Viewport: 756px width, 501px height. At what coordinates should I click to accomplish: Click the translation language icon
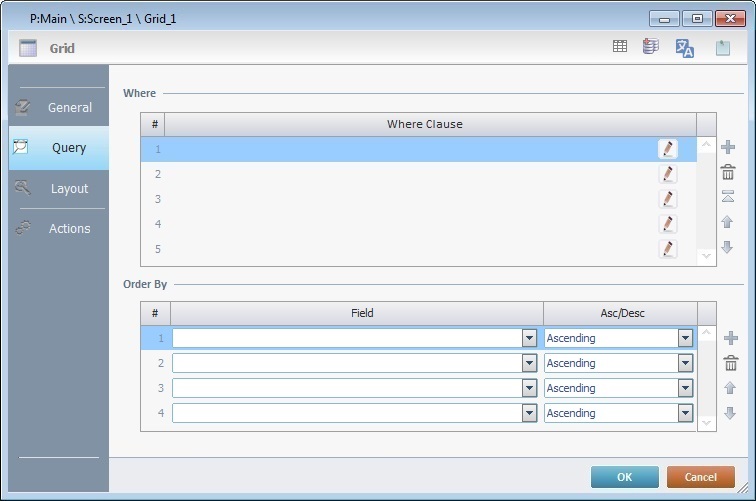(x=685, y=48)
